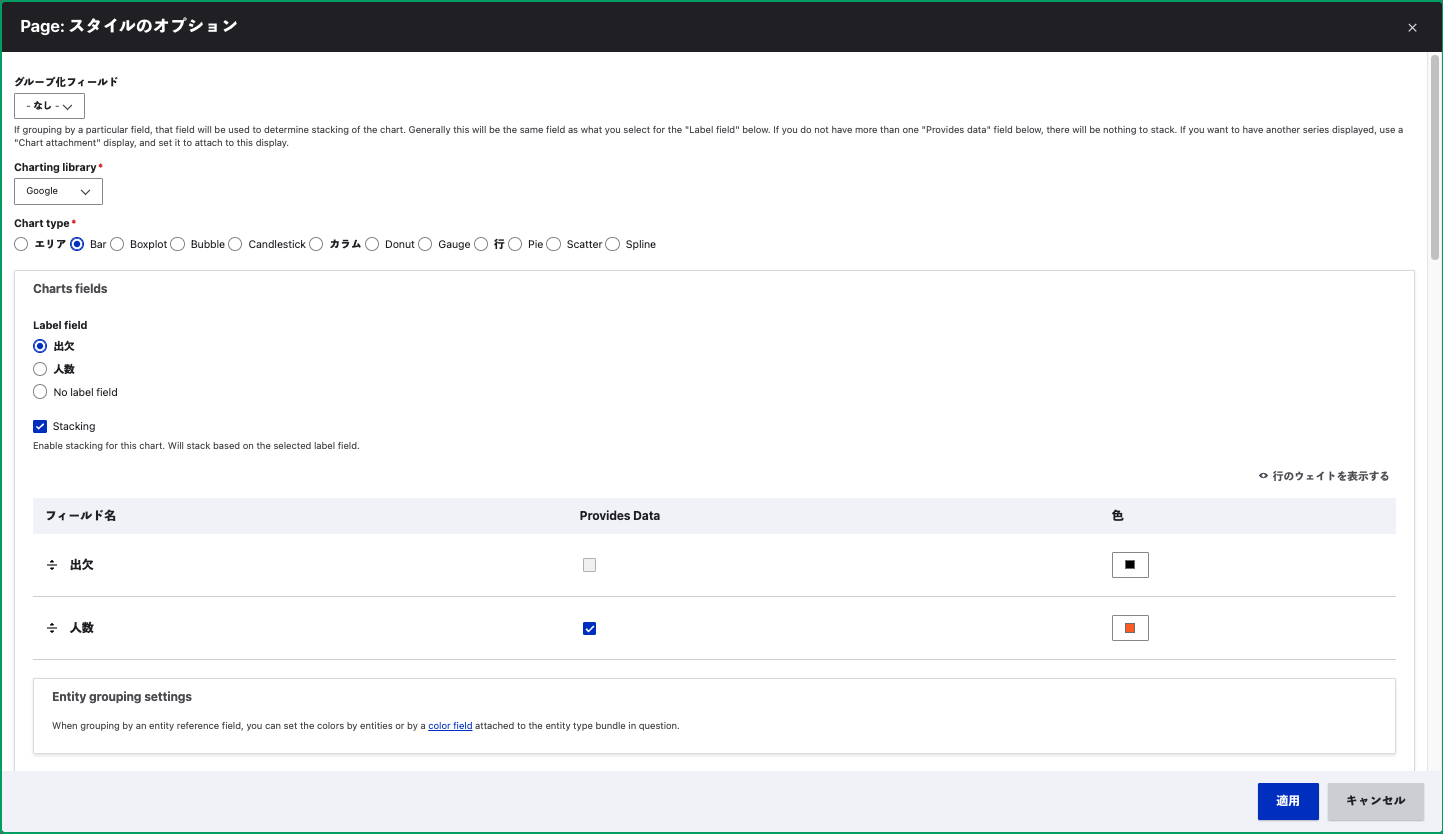Choose 人数 as the label field
Image resolution: width=1443 pixels, height=834 pixels.
[x=40, y=369]
